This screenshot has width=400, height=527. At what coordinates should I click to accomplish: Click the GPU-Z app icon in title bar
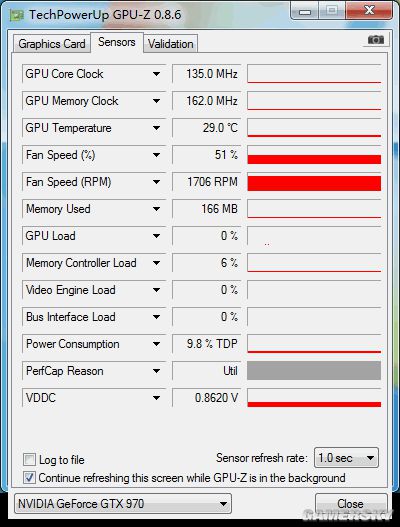16,15
